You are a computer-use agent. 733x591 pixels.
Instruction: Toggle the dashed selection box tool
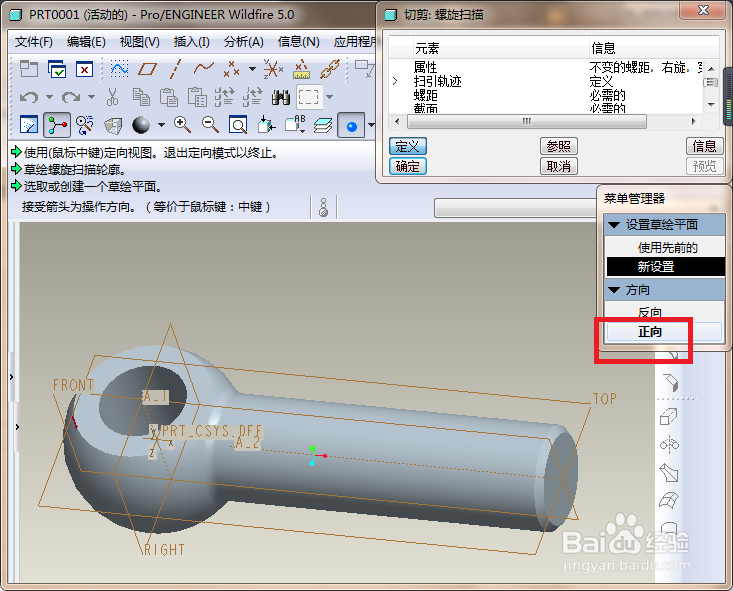tap(309, 97)
